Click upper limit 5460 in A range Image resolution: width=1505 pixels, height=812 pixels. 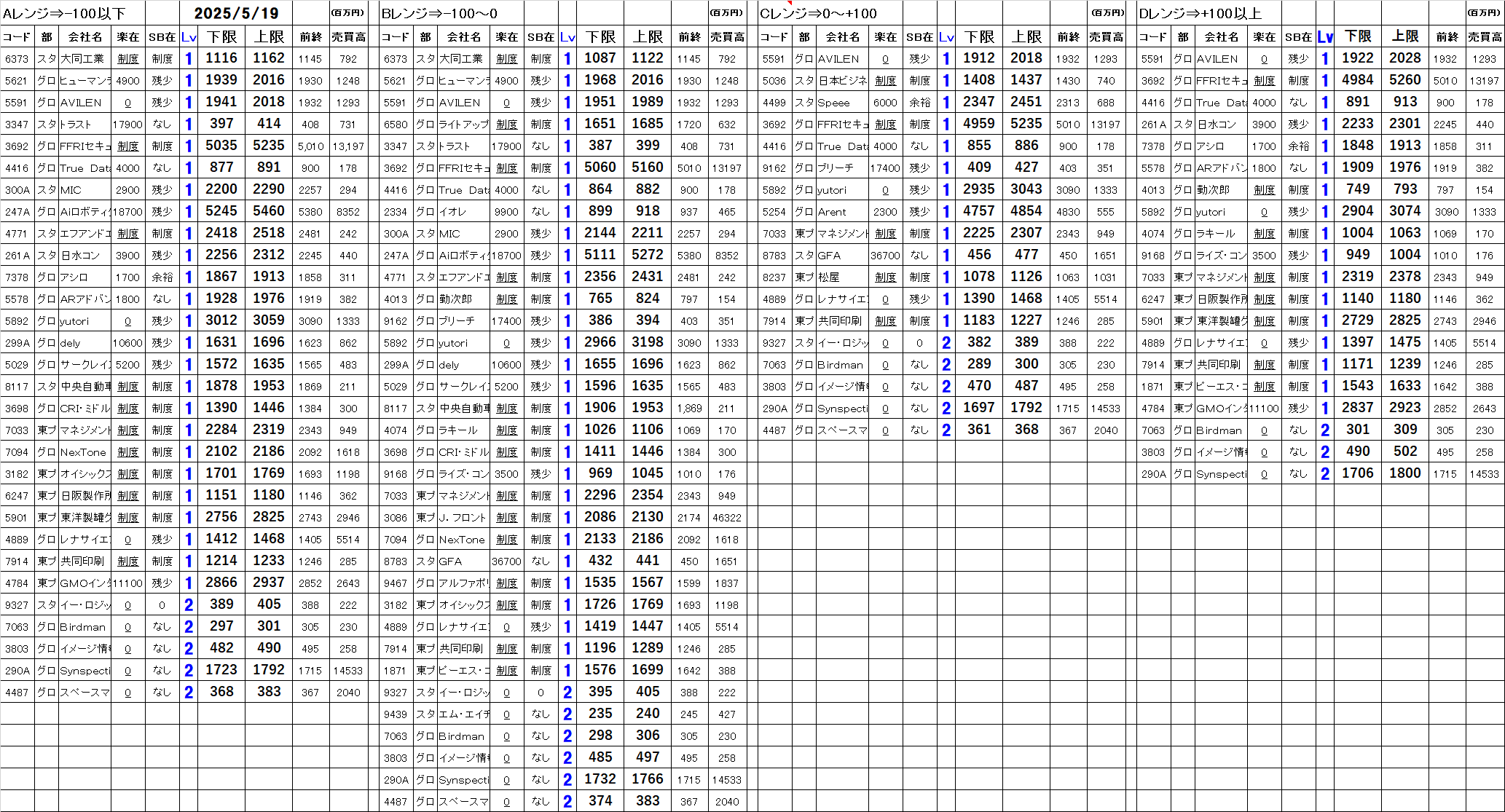point(269,211)
